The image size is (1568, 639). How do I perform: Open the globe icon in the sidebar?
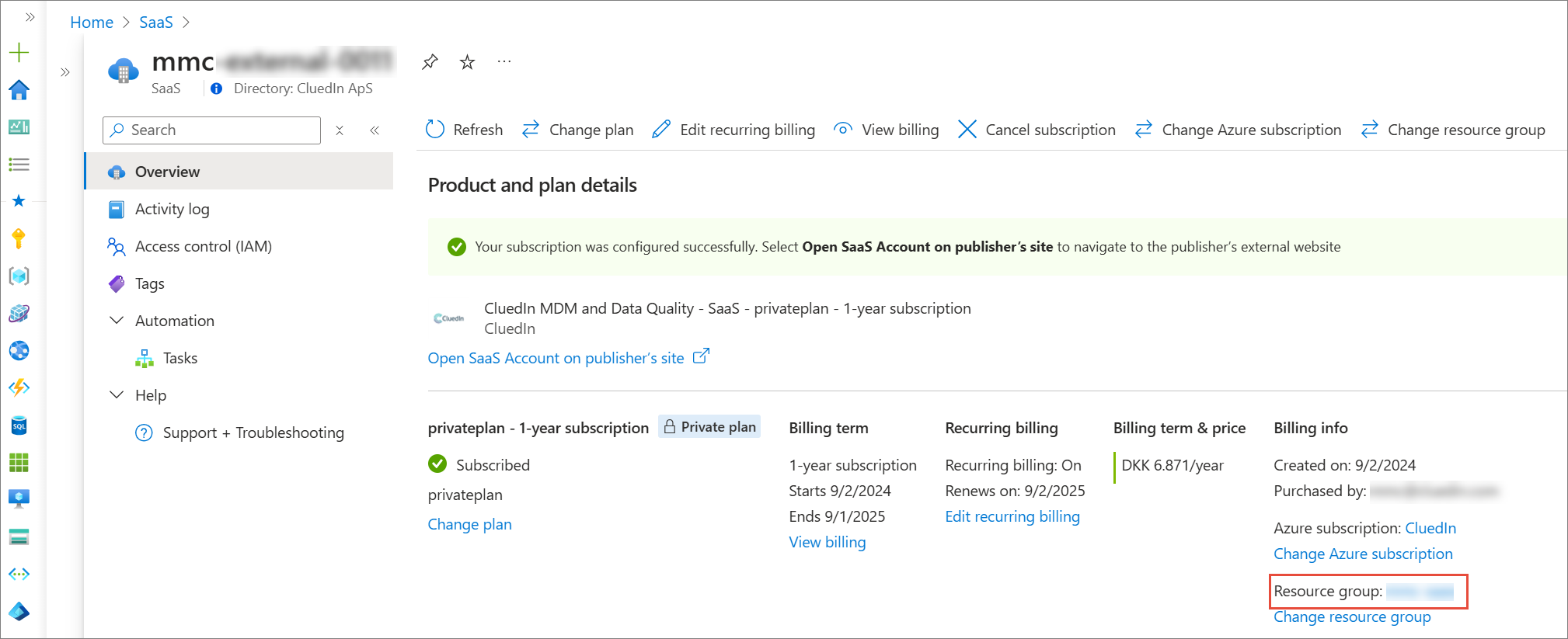19,351
